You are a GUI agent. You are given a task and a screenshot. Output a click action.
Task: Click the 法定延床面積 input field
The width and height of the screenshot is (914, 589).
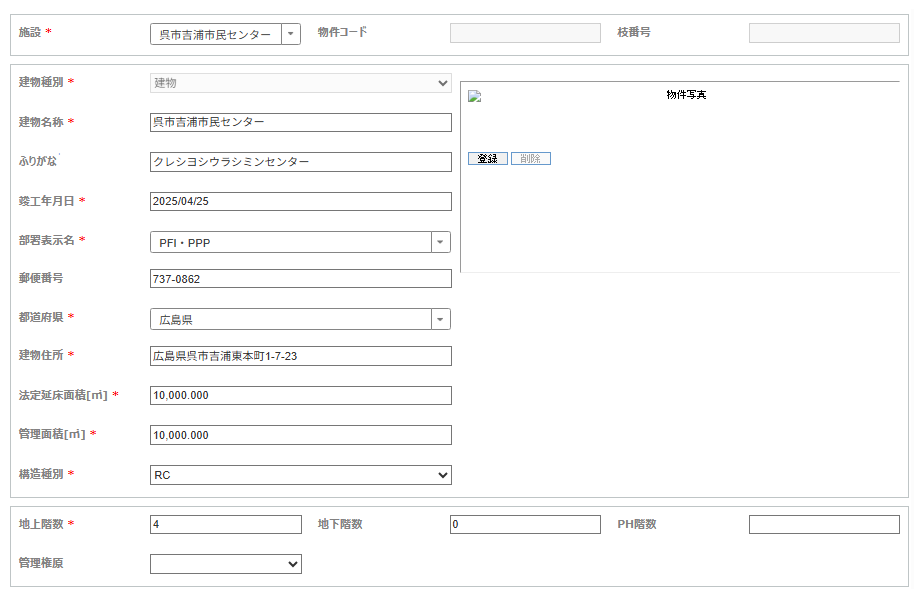click(x=301, y=395)
